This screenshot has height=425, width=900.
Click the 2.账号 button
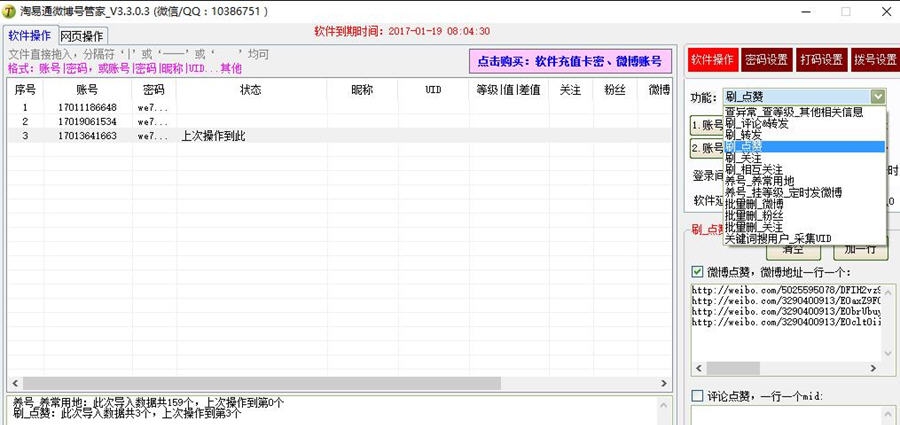707,148
